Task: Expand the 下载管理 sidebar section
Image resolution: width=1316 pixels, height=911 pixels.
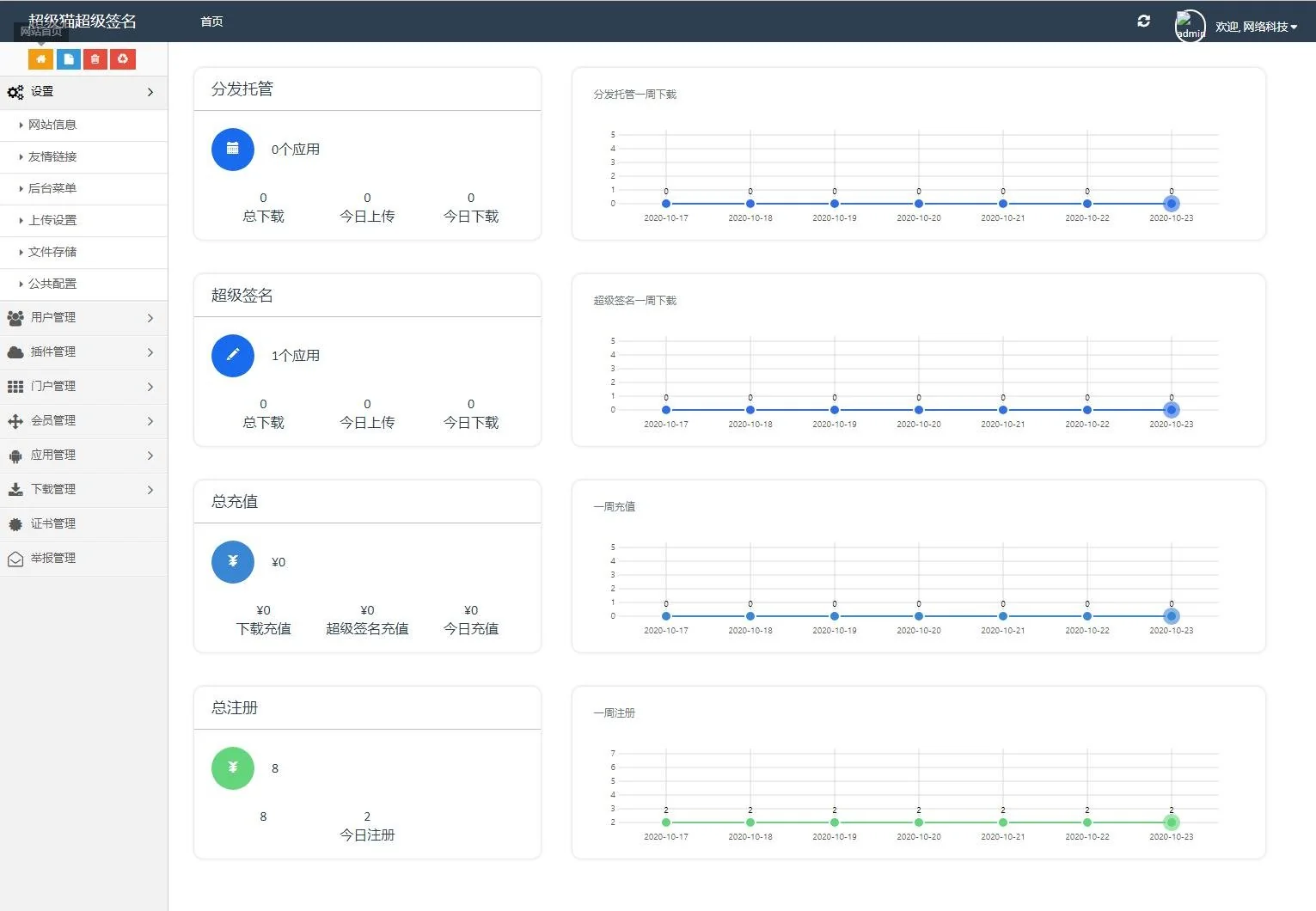Action: (x=83, y=490)
